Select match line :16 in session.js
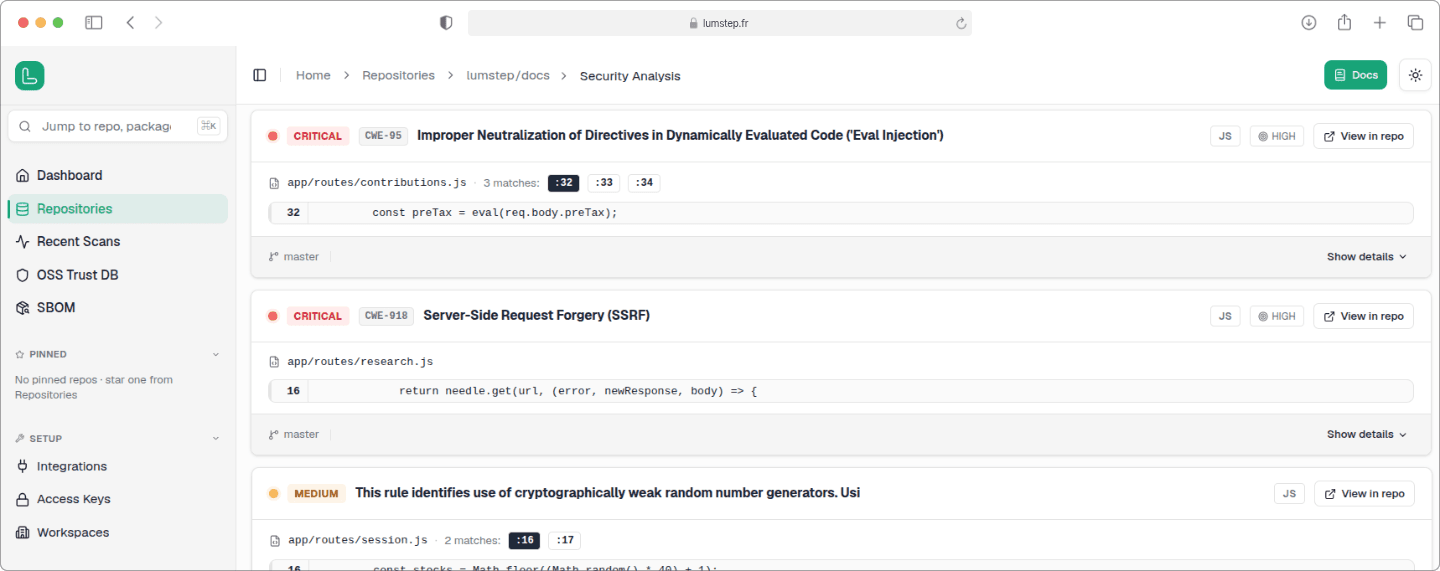 point(524,540)
